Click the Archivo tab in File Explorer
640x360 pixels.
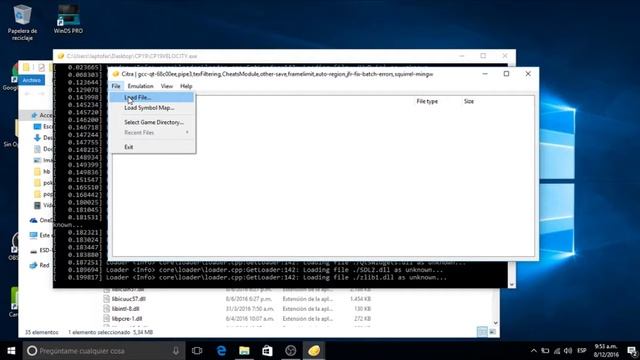(31, 80)
